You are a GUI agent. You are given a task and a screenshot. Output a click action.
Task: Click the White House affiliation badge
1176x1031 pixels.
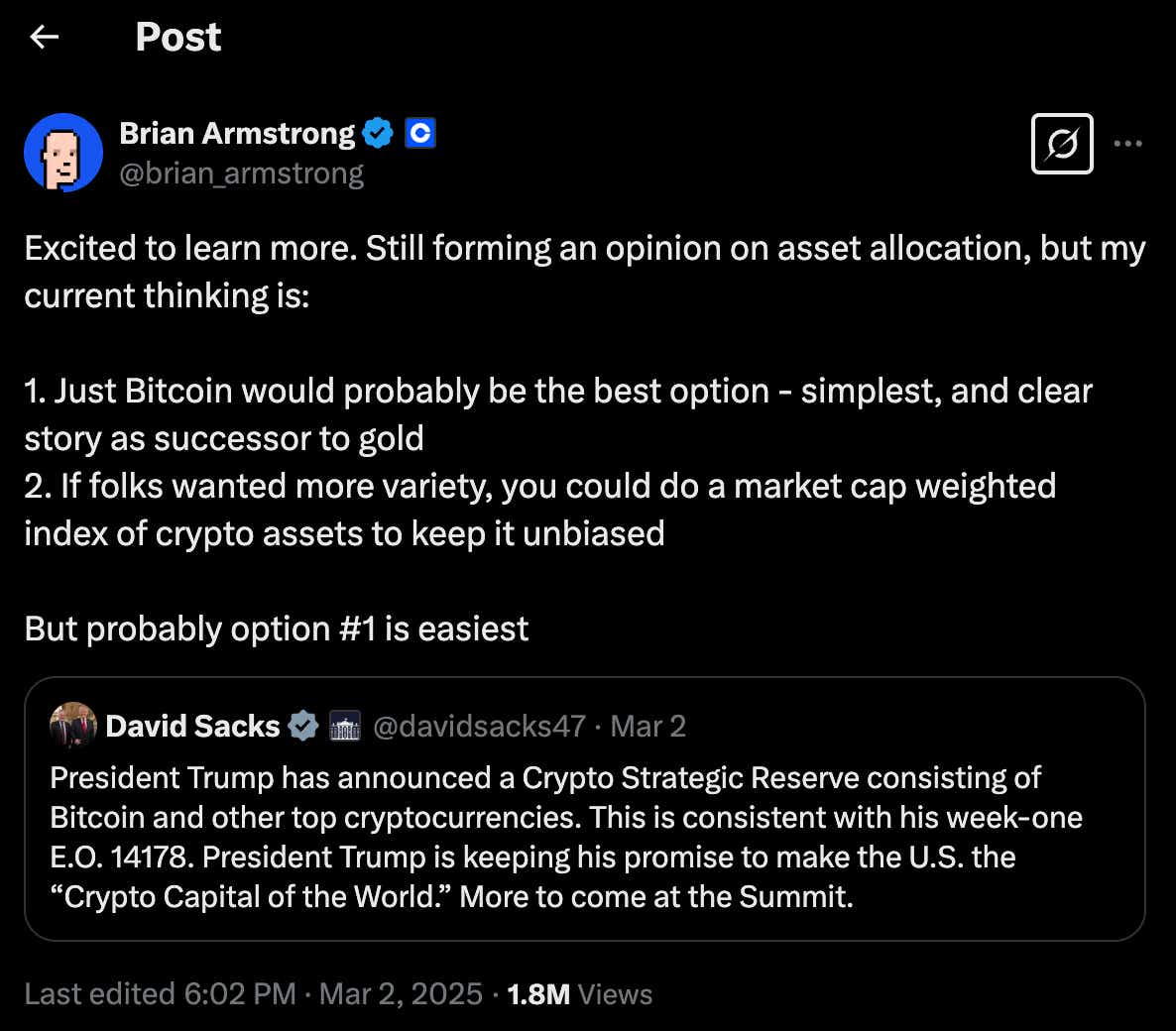[x=345, y=726]
